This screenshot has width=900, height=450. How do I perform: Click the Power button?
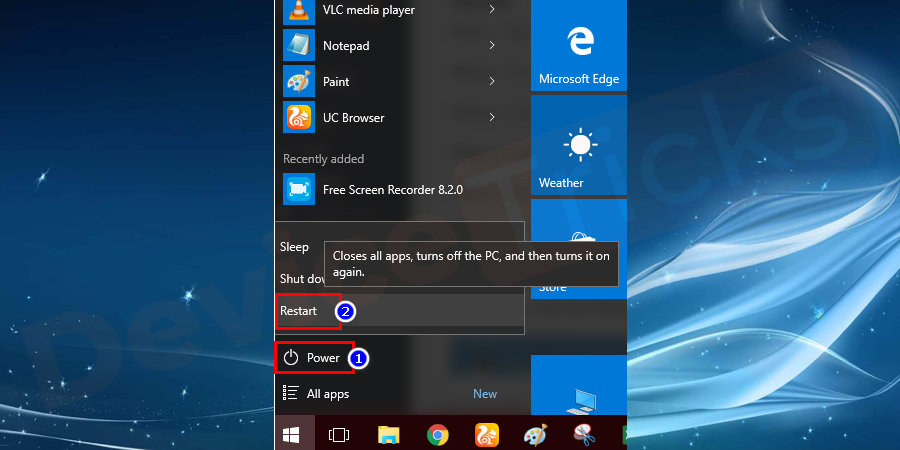point(313,358)
